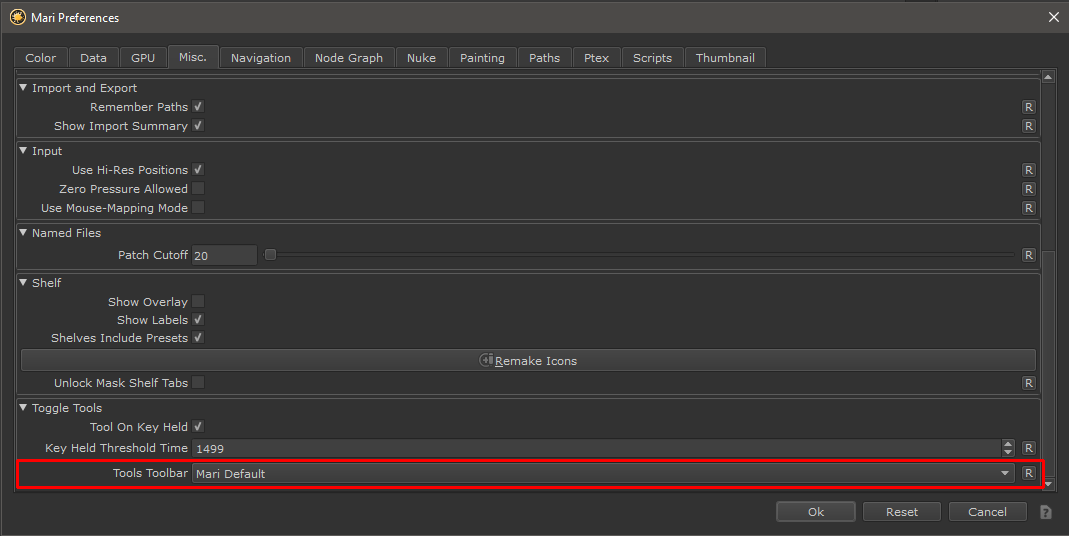1069x536 pixels.
Task: Disable the Remember Paths checkbox
Action: click(198, 107)
